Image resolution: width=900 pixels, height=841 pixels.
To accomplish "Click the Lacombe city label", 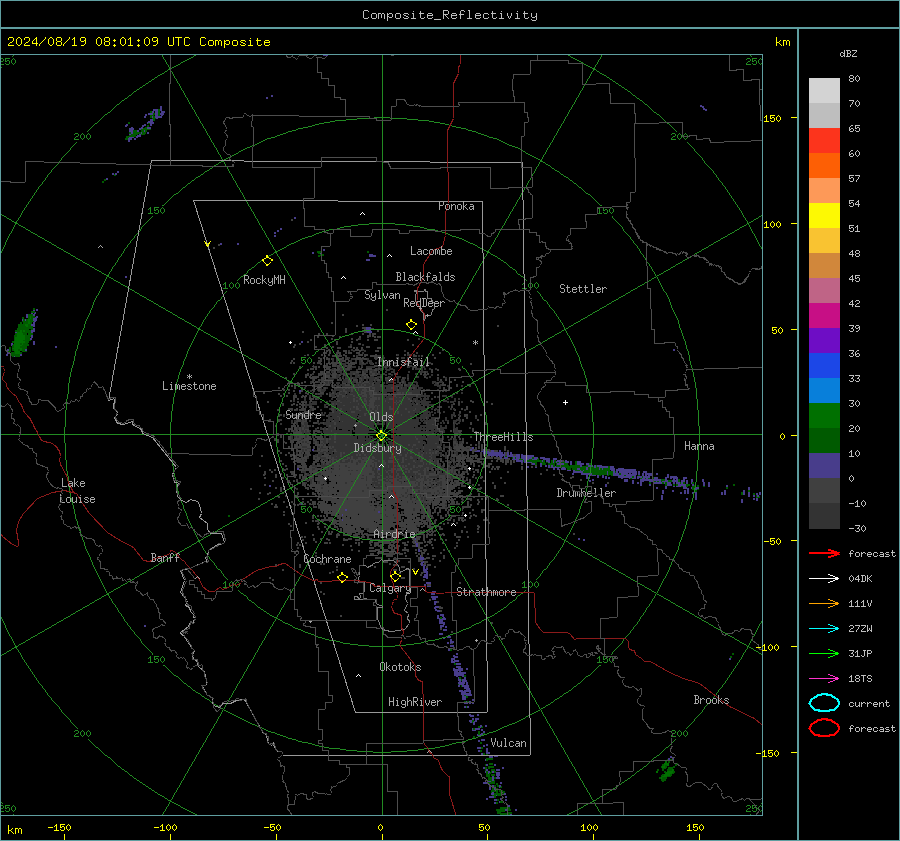I will pyautogui.click(x=431, y=251).
